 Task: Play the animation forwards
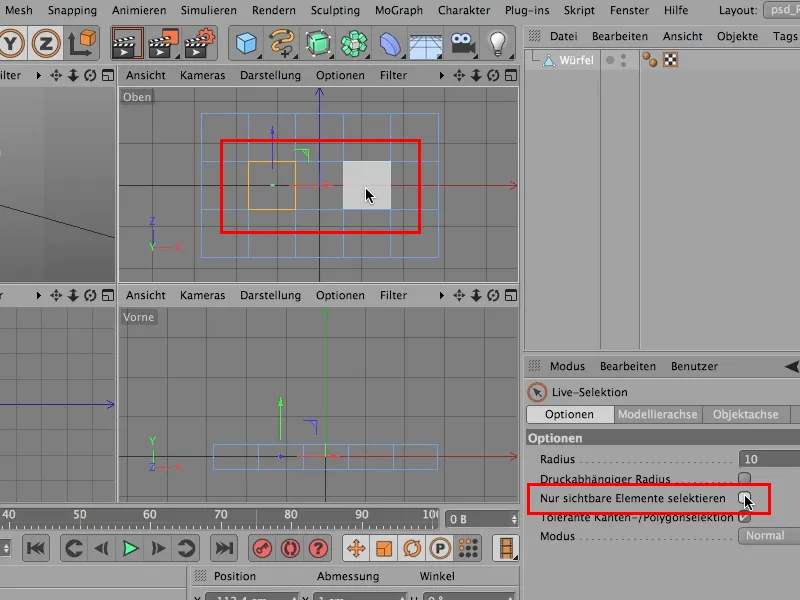(x=130, y=549)
